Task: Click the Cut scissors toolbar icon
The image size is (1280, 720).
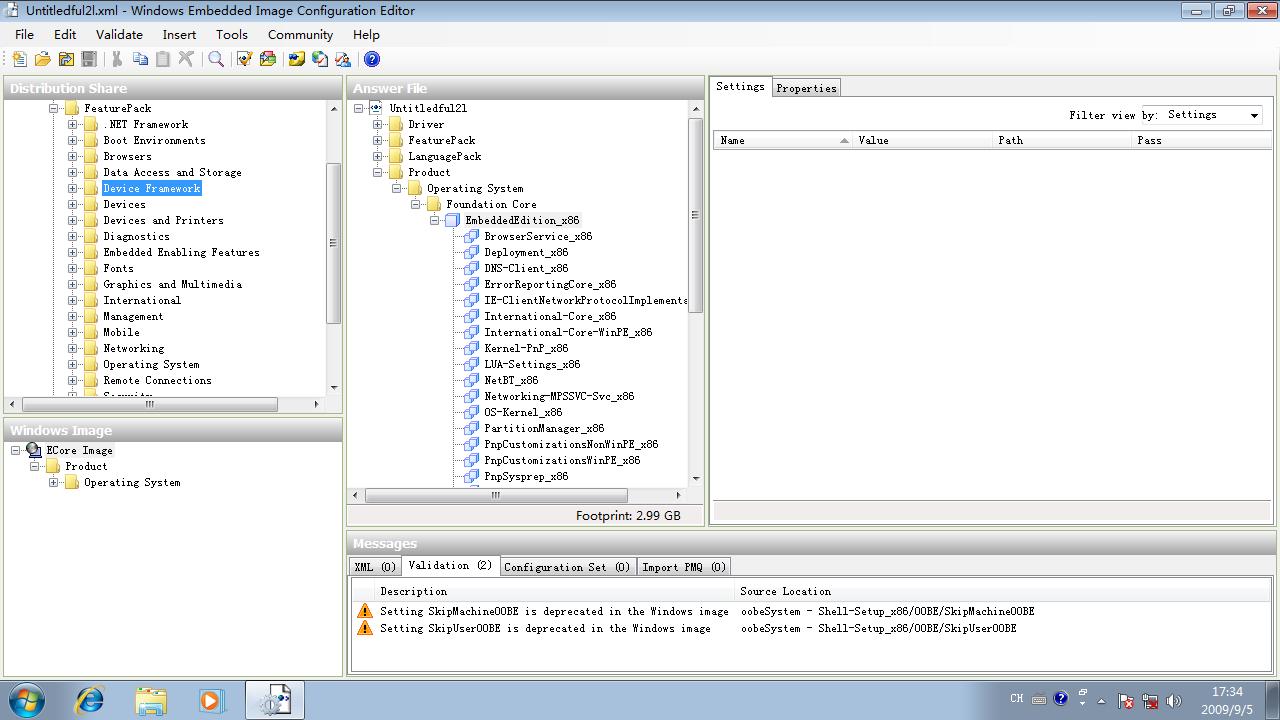Action: coord(117,60)
